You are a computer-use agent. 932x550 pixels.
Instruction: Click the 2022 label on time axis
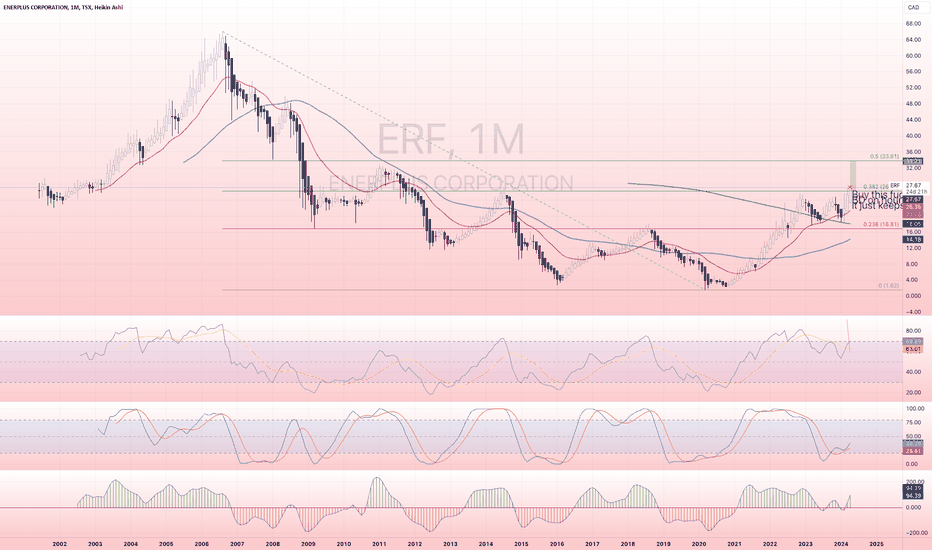(x=770, y=543)
